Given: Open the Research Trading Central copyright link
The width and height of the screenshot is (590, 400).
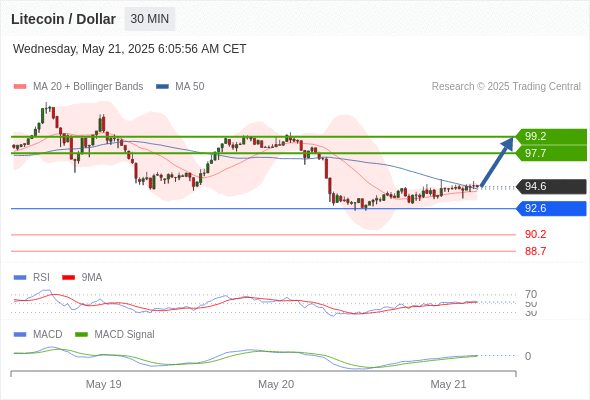Looking at the screenshot, I should coord(506,87).
